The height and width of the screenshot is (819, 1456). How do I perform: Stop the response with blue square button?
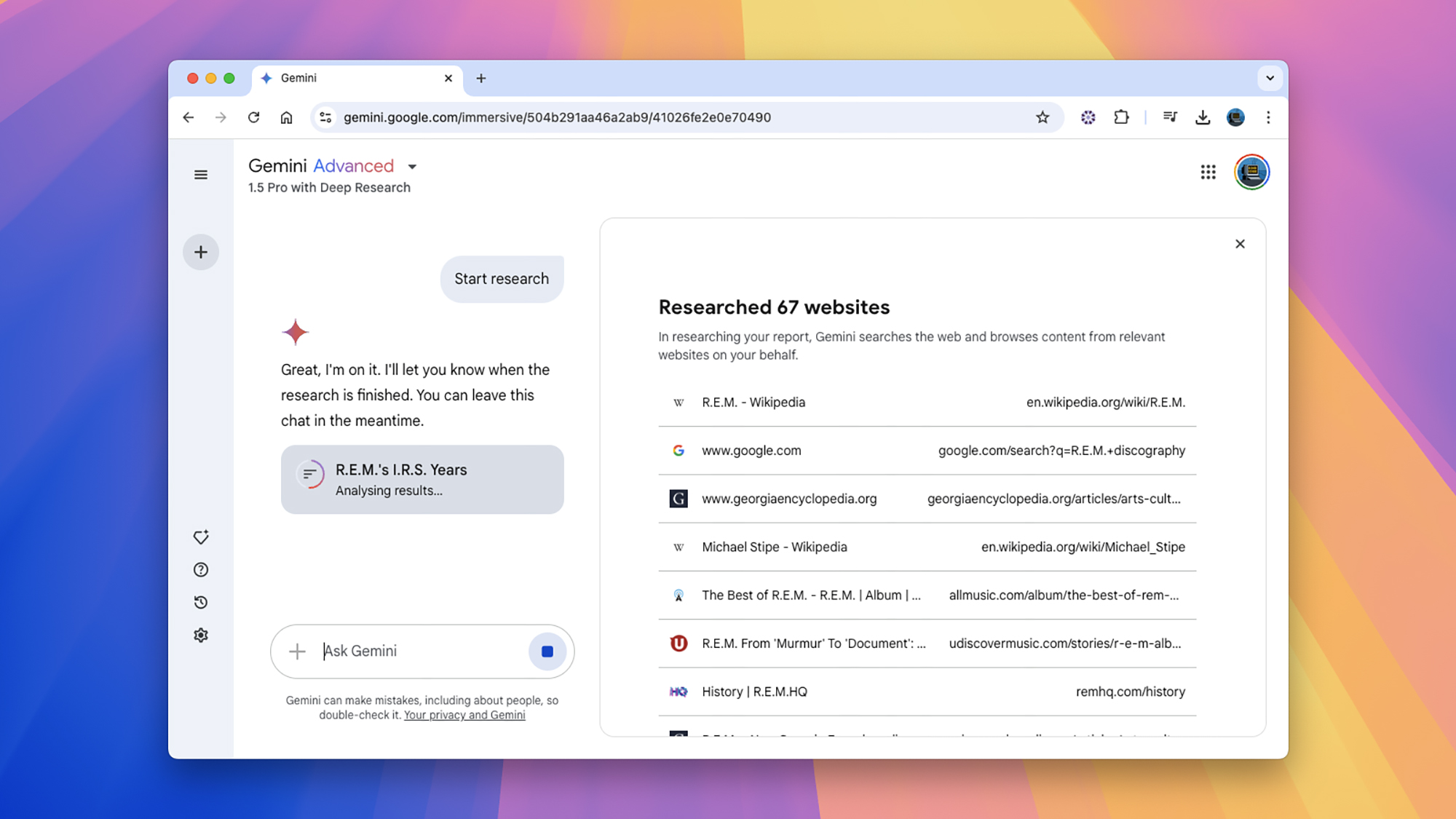click(547, 652)
